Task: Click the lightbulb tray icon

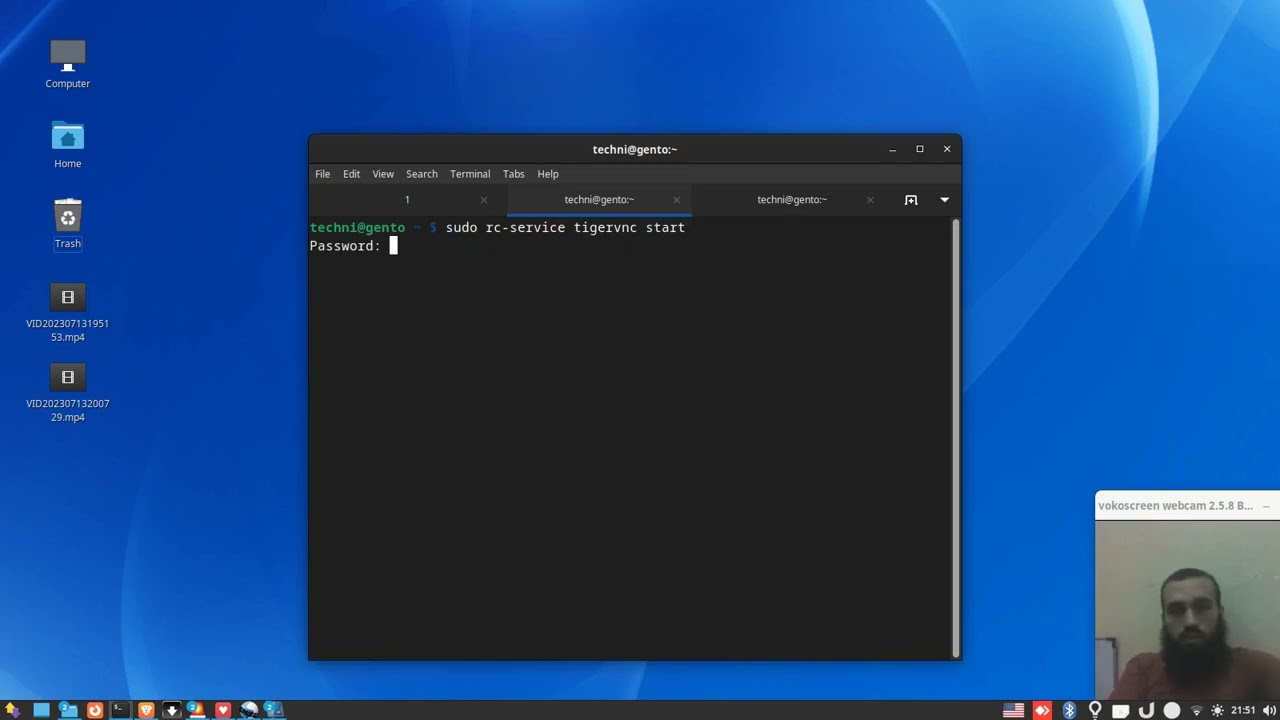Action: [1095, 711]
